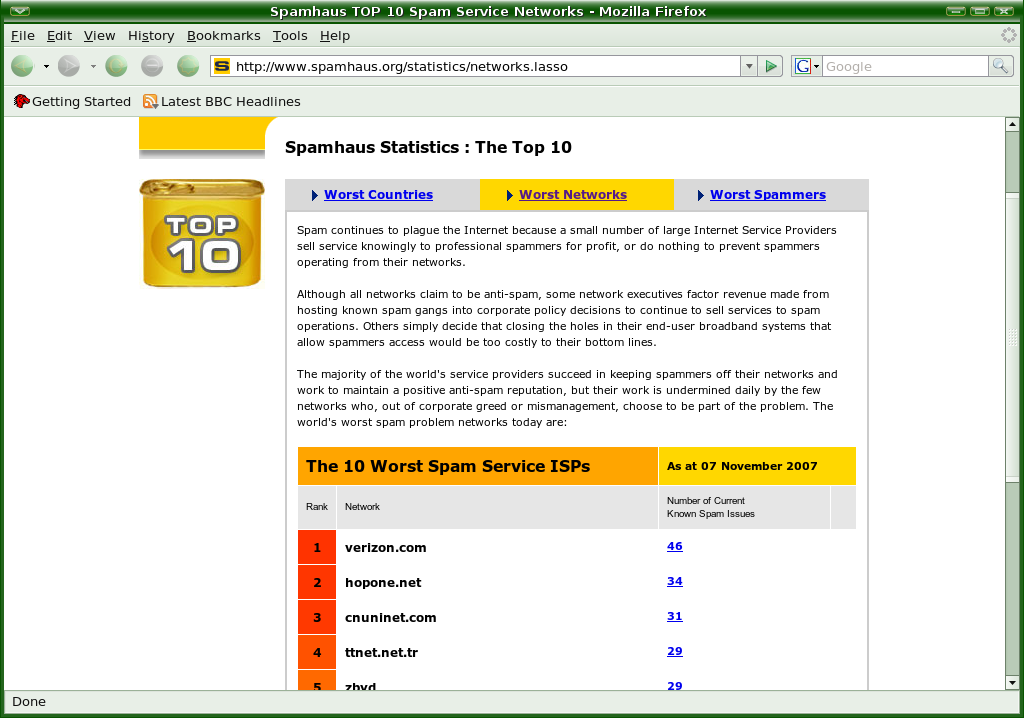This screenshot has width=1024, height=718.
Task: Click the Back navigation button
Action: coord(23,66)
